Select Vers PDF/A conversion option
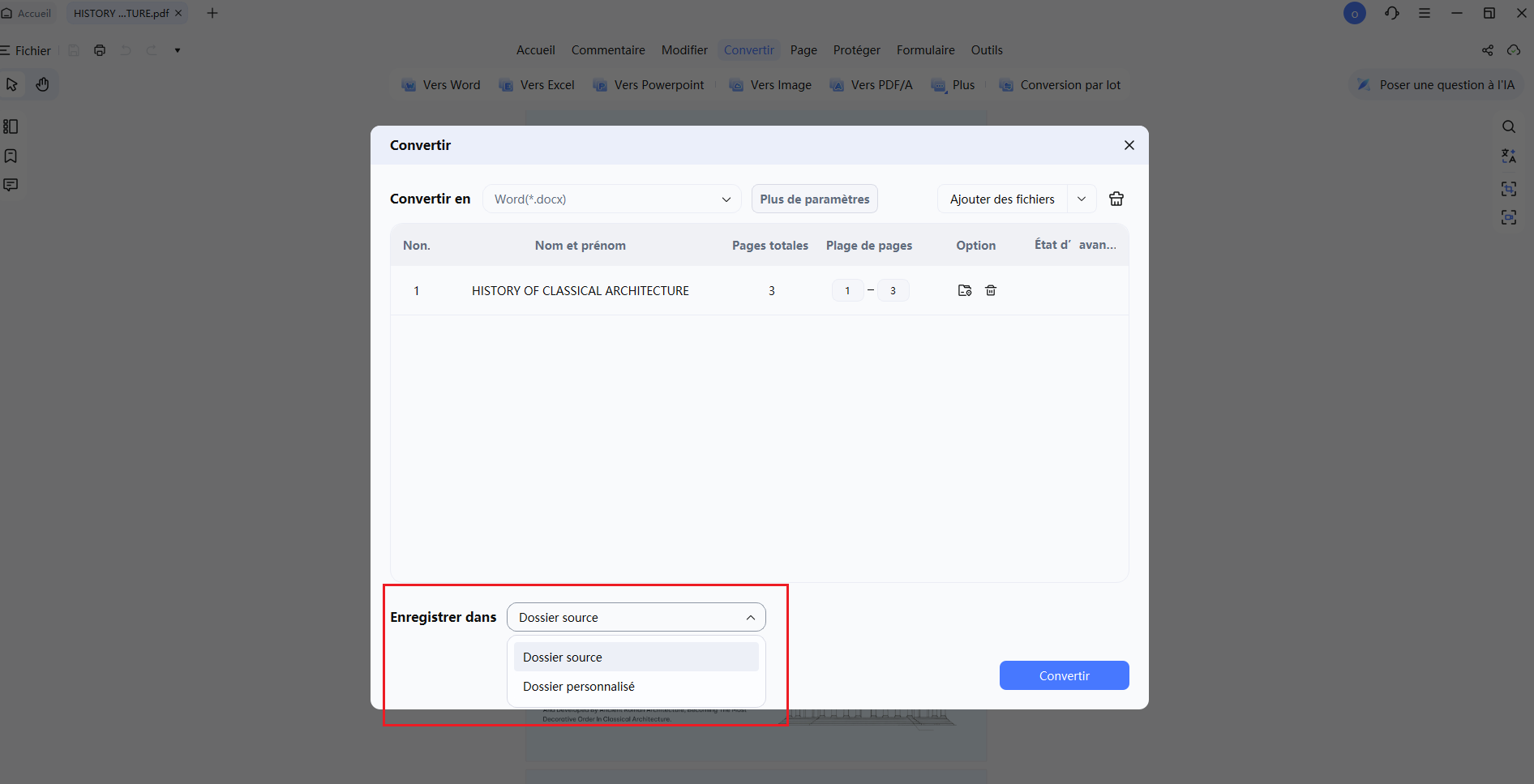 tap(872, 85)
